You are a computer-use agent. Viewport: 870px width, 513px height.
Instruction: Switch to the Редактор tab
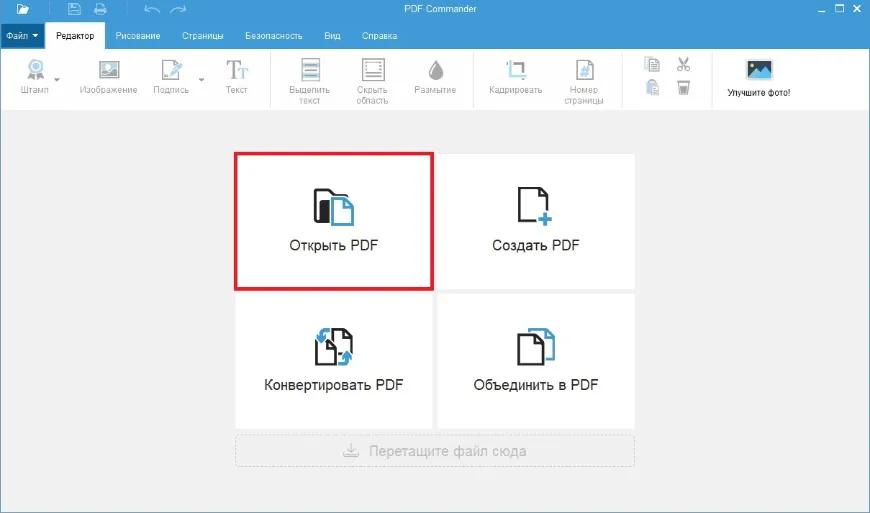click(75, 35)
